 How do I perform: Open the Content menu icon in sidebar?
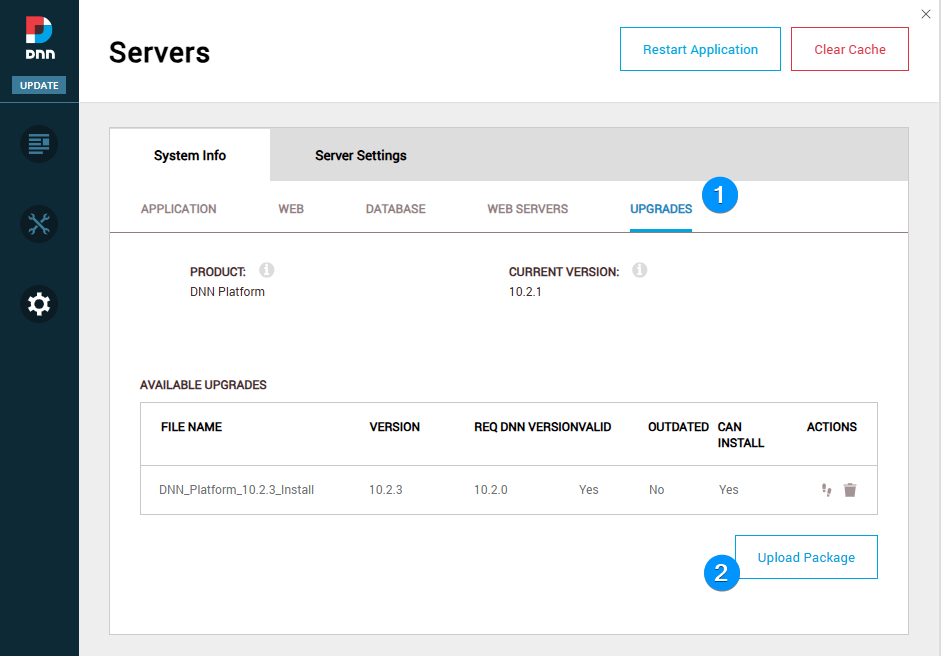(x=39, y=144)
